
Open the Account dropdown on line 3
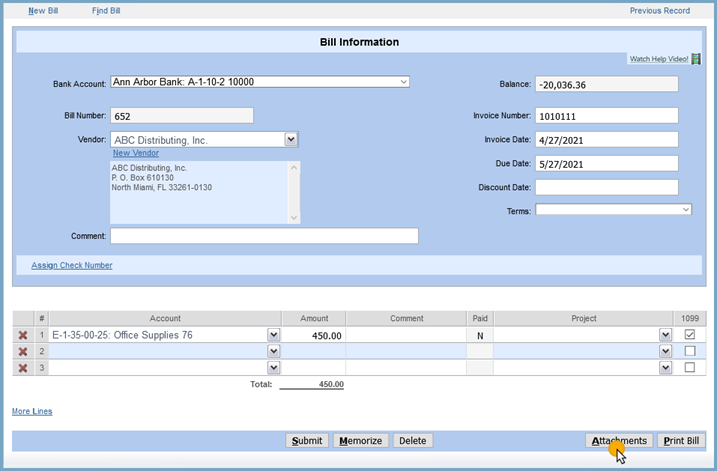pyautogui.click(x=273, y=368)
